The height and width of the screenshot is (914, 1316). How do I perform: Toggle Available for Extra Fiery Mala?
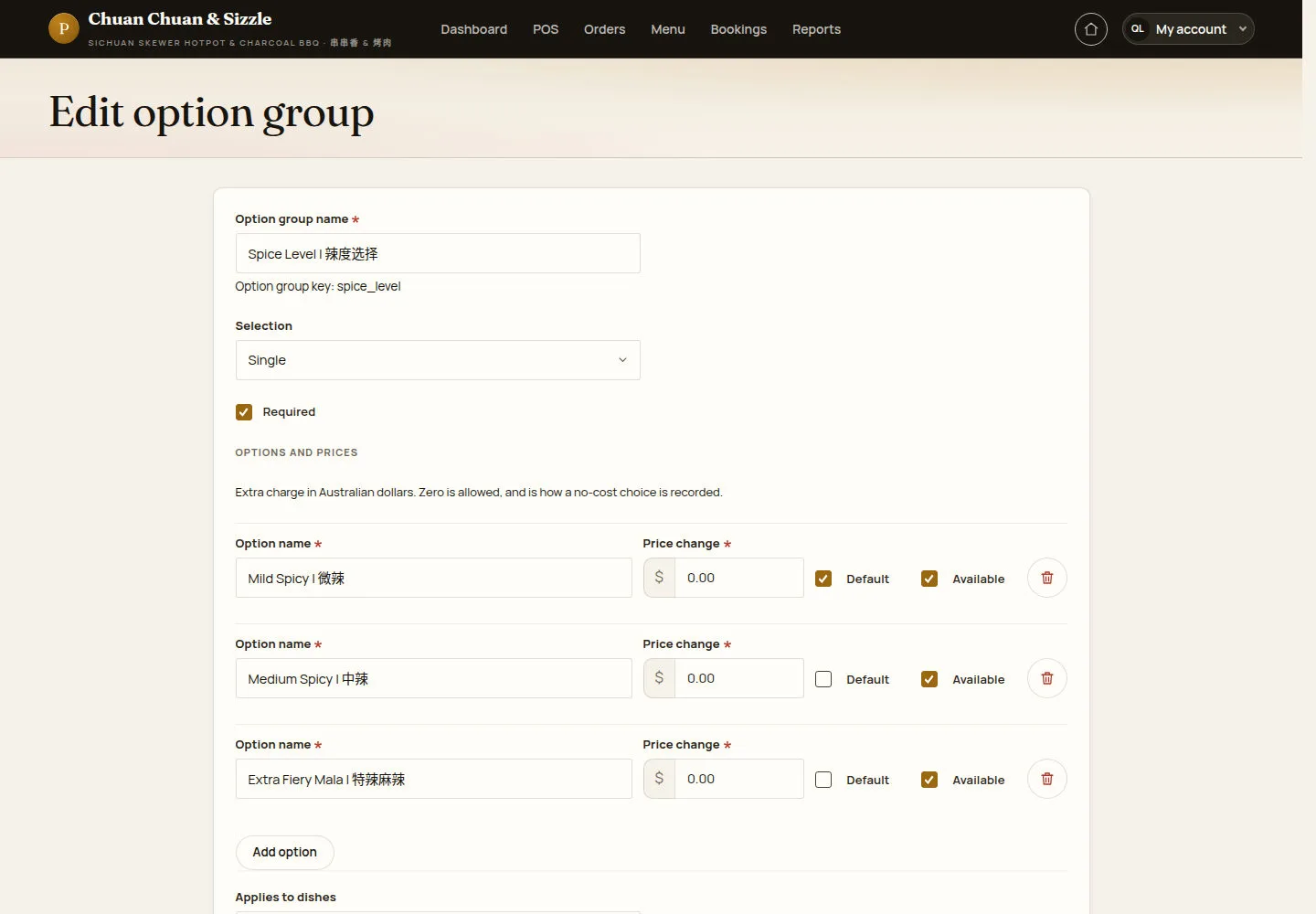[929, 780]
